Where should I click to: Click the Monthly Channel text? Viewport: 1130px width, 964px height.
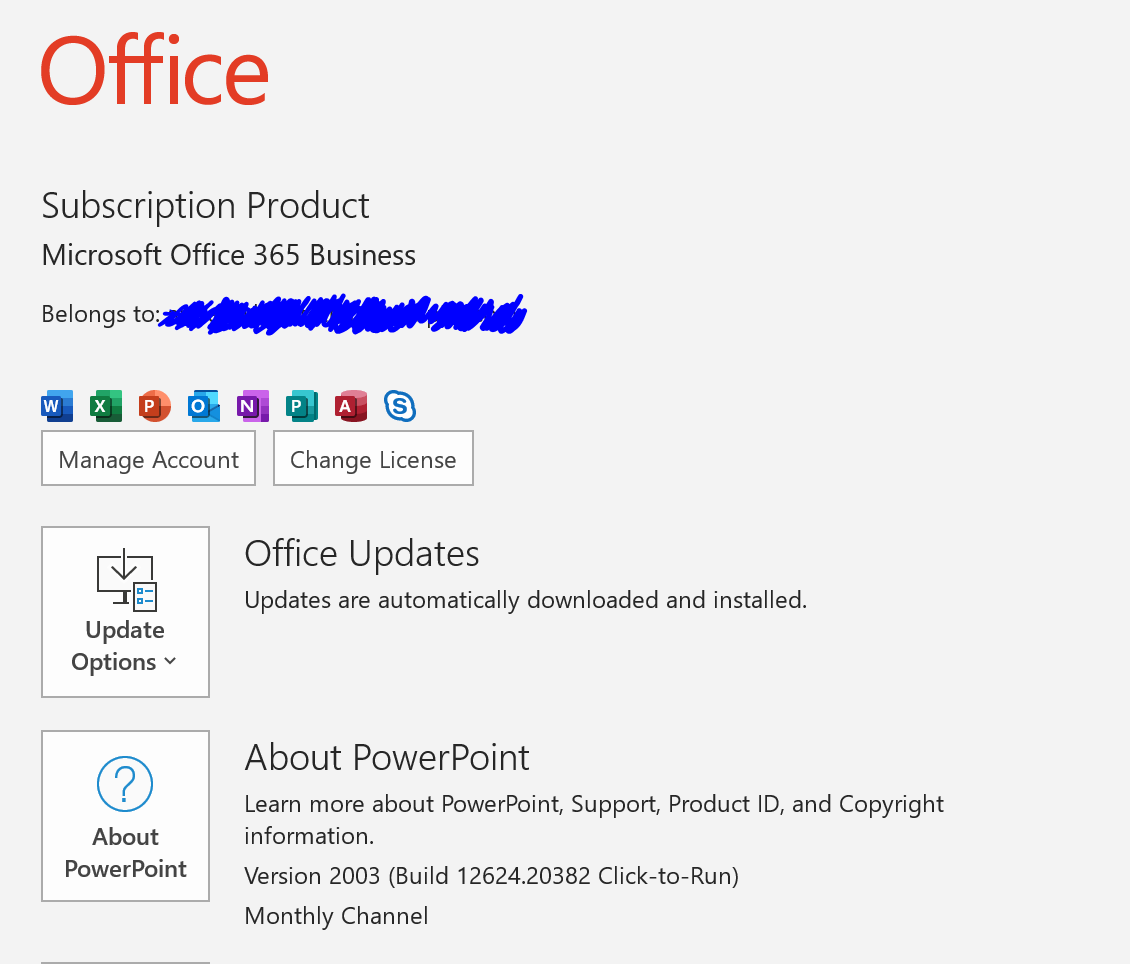337,916
